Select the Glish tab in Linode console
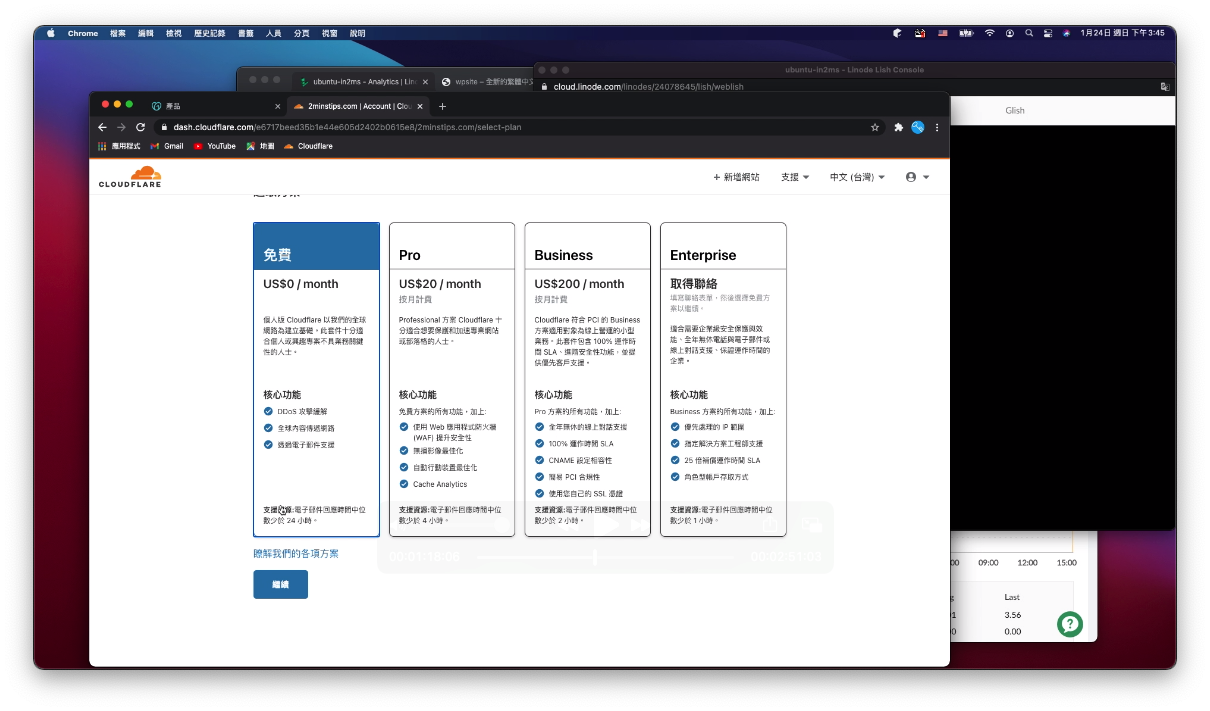This screenshot has width=1210, height=711. 1015,111
